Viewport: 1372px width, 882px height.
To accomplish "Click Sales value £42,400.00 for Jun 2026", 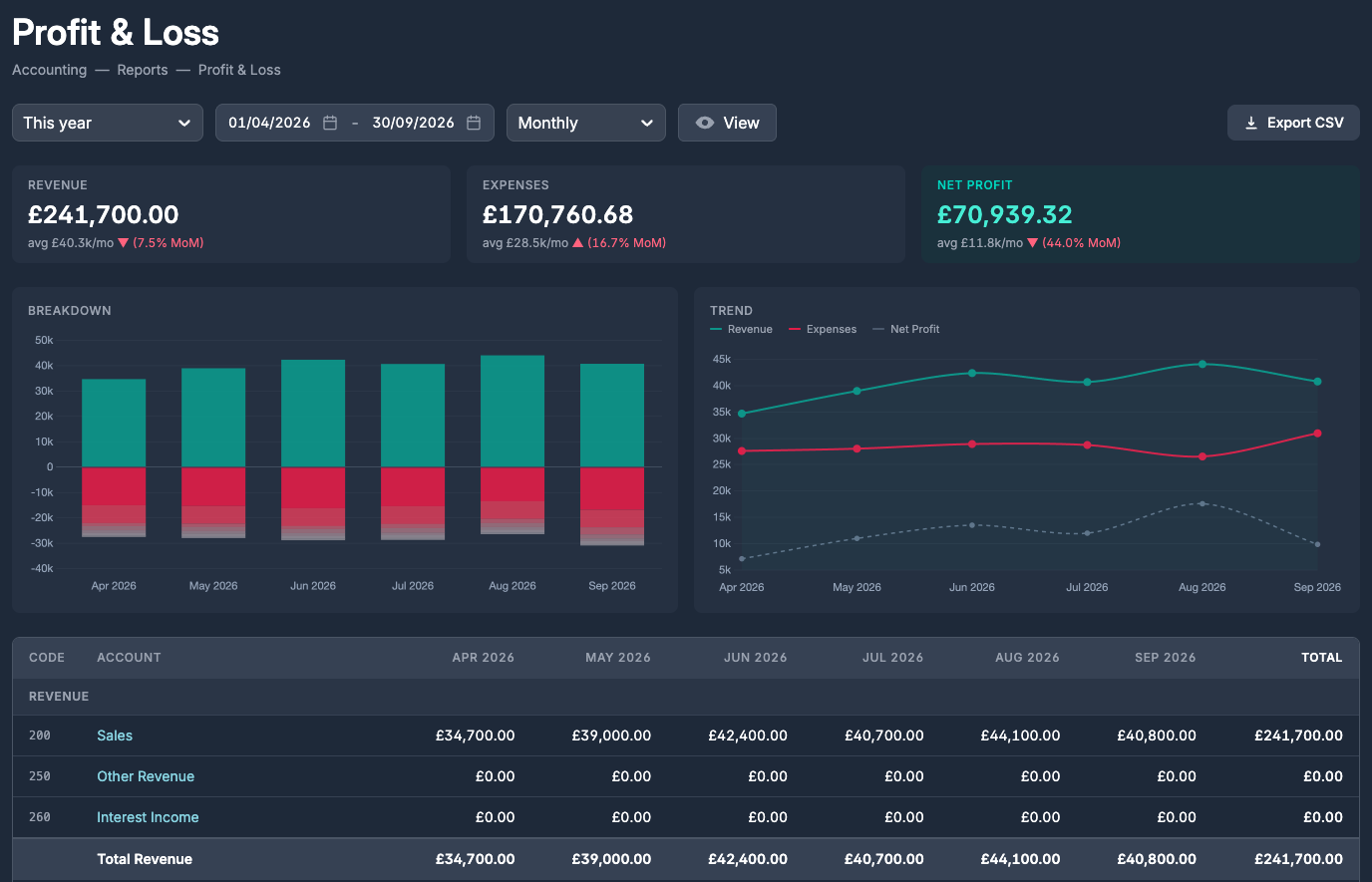I will 748,735.
